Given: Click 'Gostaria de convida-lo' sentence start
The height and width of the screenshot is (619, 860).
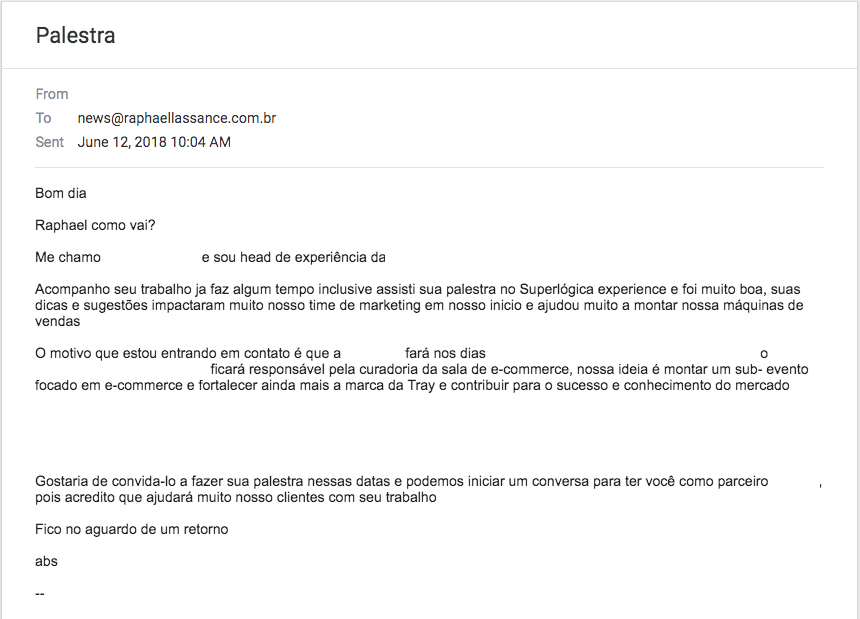Looking at the screenshot, I should [x=106, y=481].
